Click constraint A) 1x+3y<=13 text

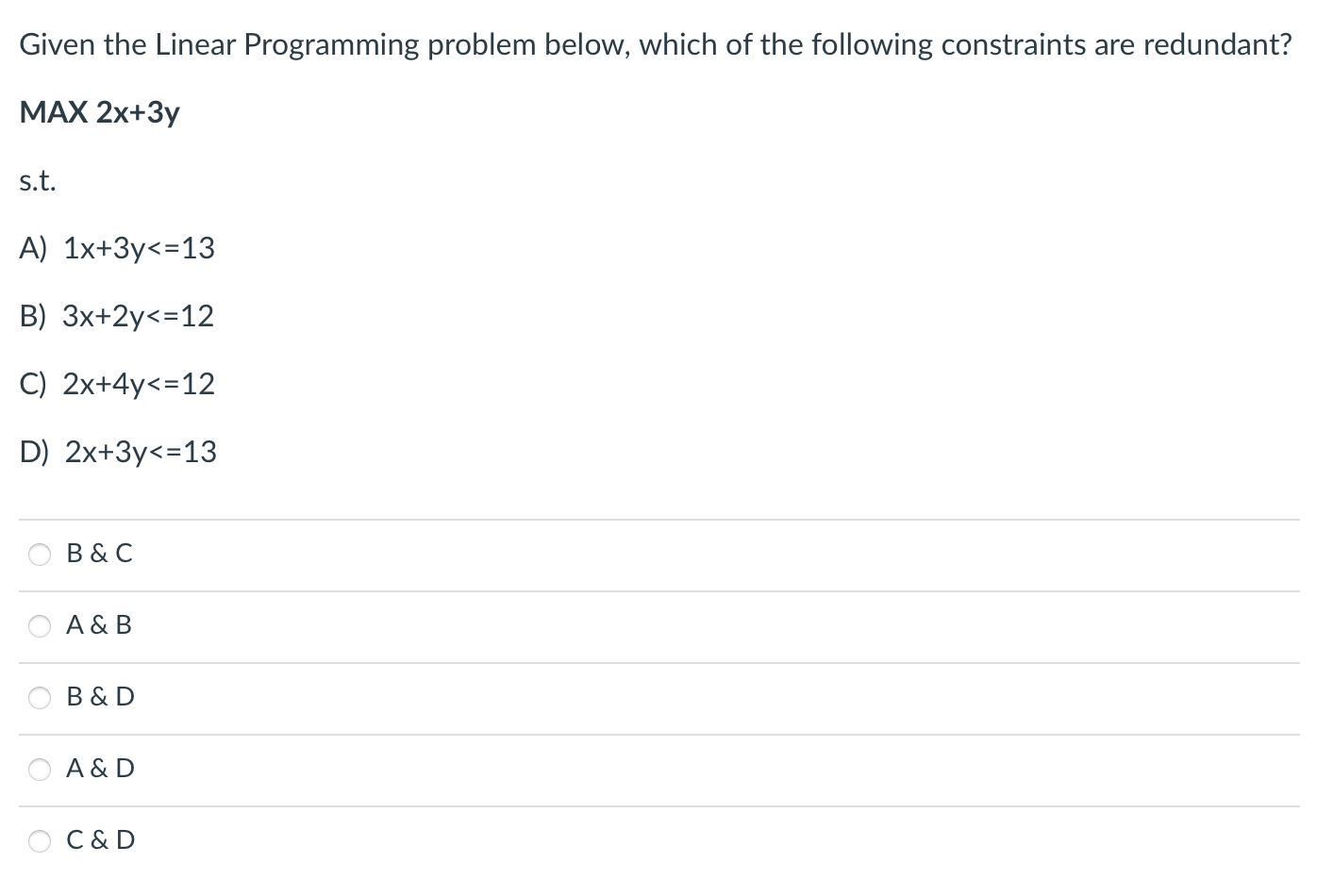coord(116,249)
